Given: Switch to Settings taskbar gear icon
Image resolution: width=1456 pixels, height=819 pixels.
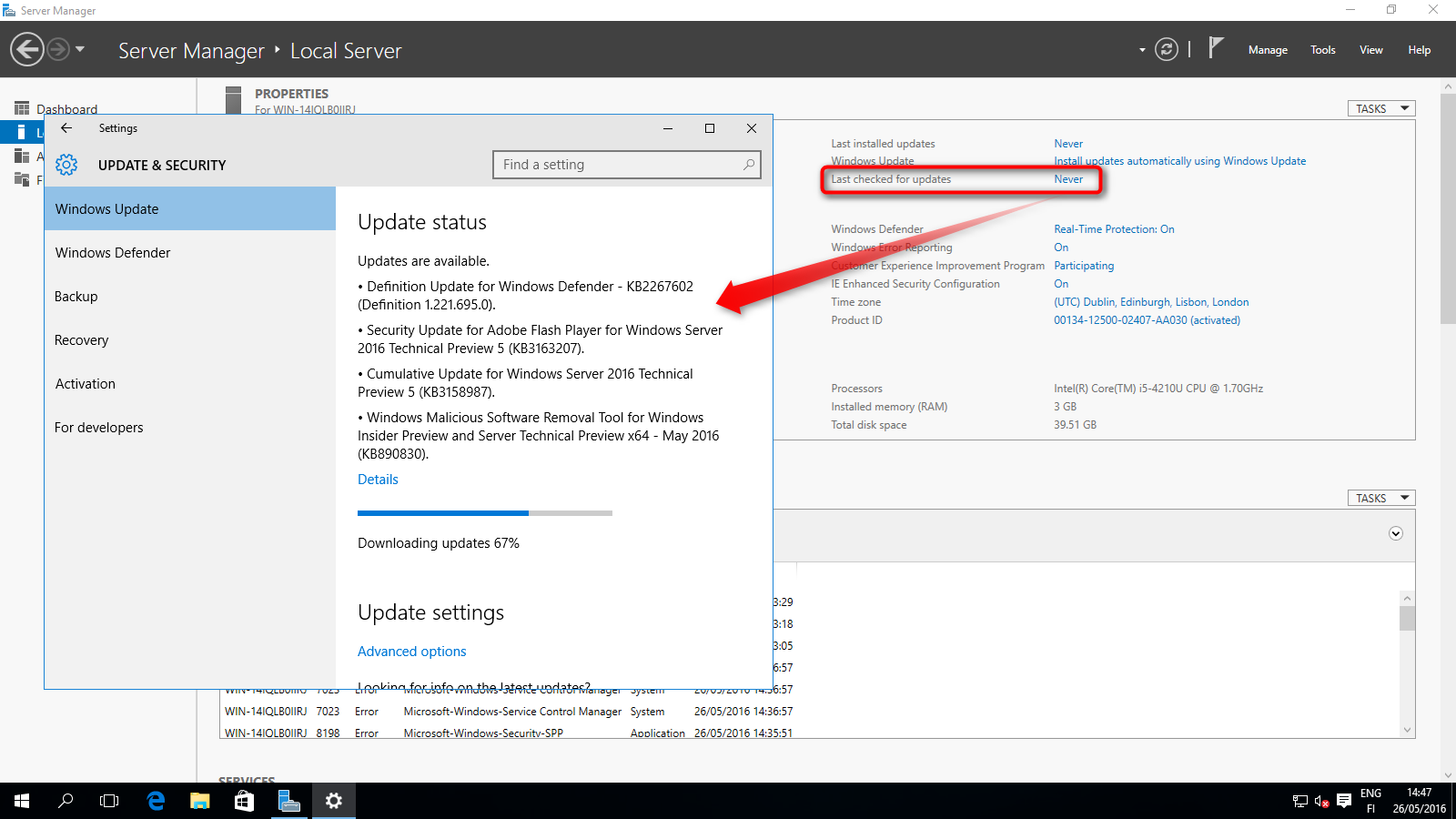Looking at the screenshot, I should (x=334, y=801).
